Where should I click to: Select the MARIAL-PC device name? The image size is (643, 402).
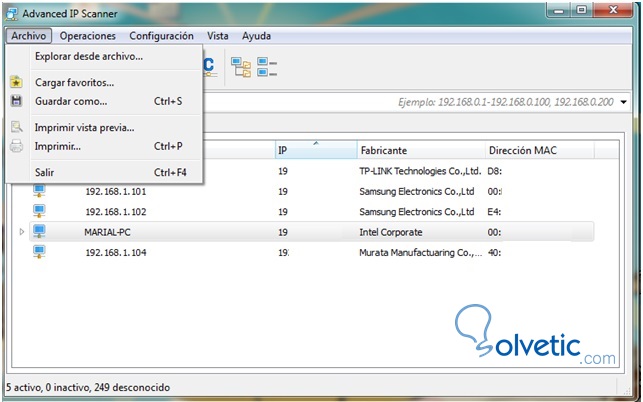coord(107,232)
